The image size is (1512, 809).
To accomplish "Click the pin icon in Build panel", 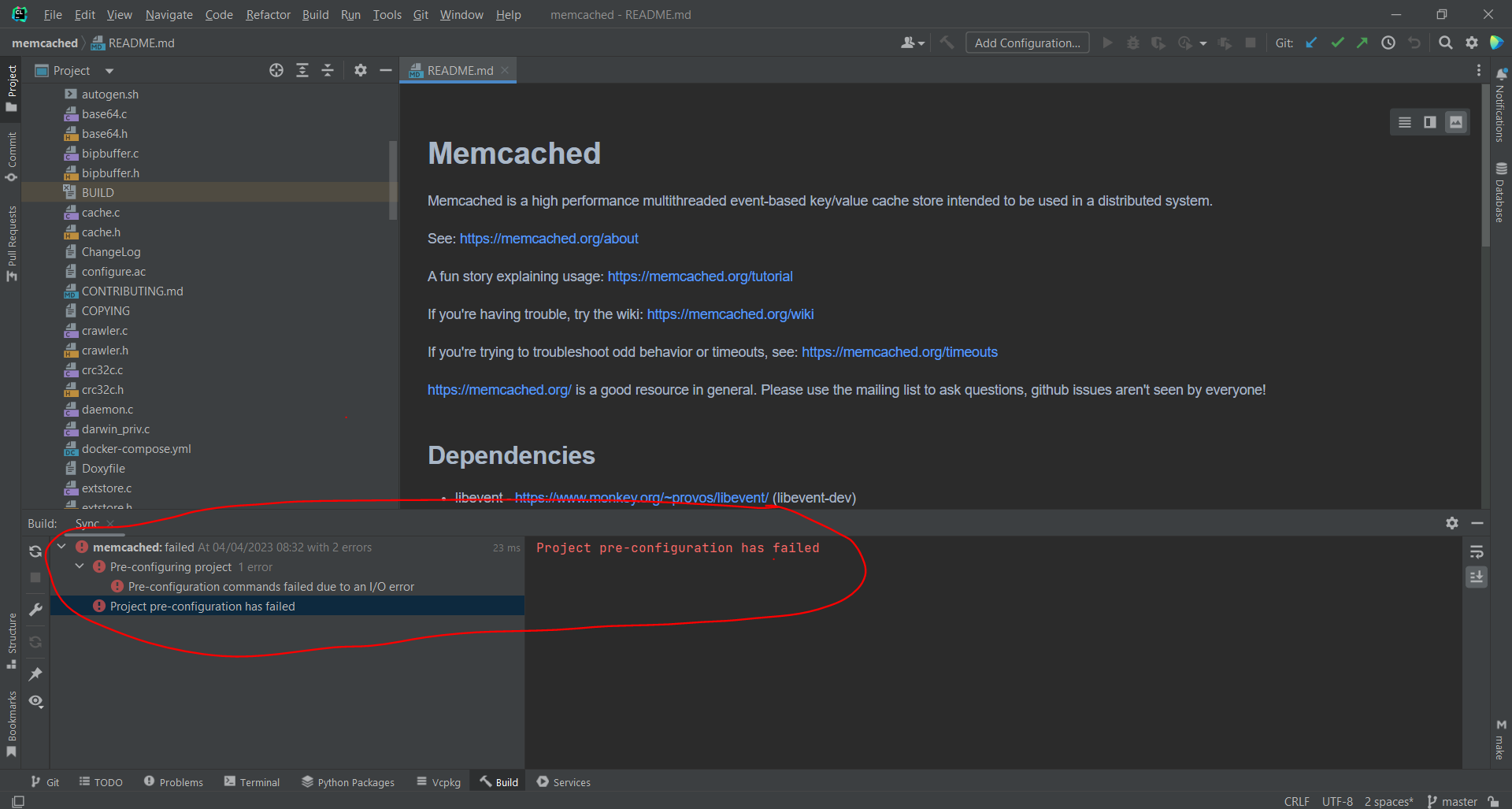I will (35, 674).
